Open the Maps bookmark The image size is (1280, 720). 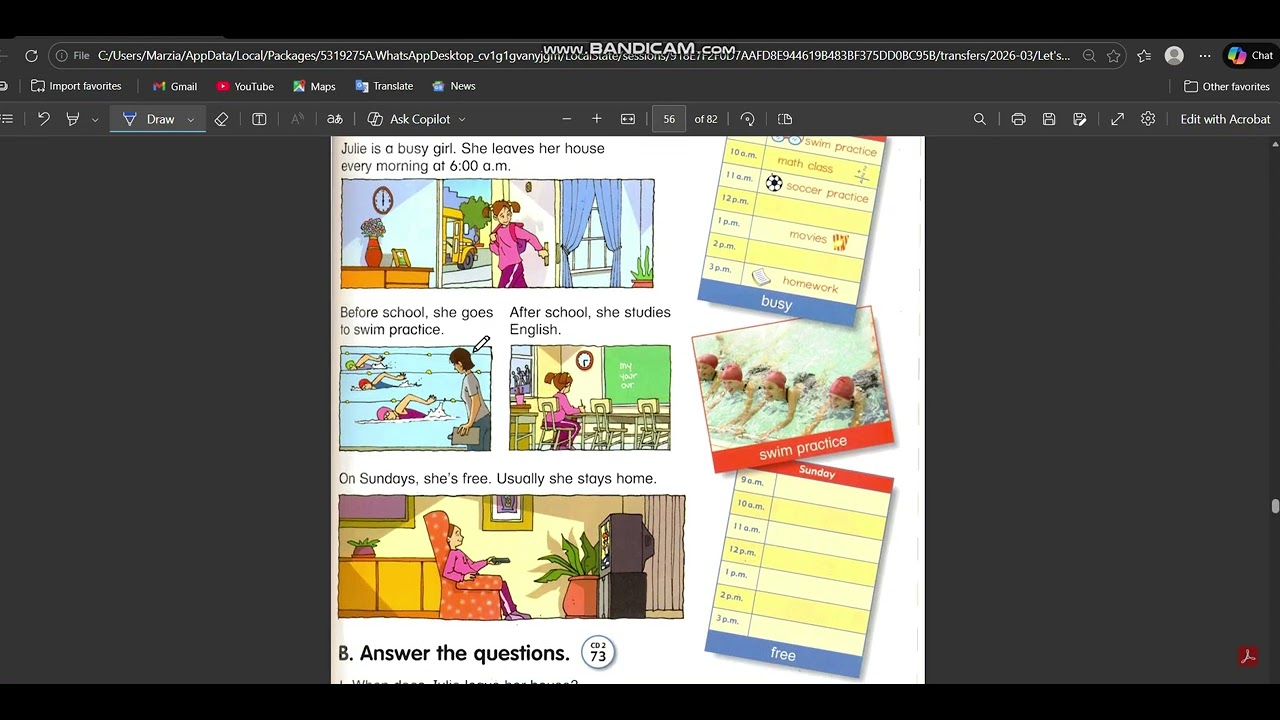click(314, 86)
